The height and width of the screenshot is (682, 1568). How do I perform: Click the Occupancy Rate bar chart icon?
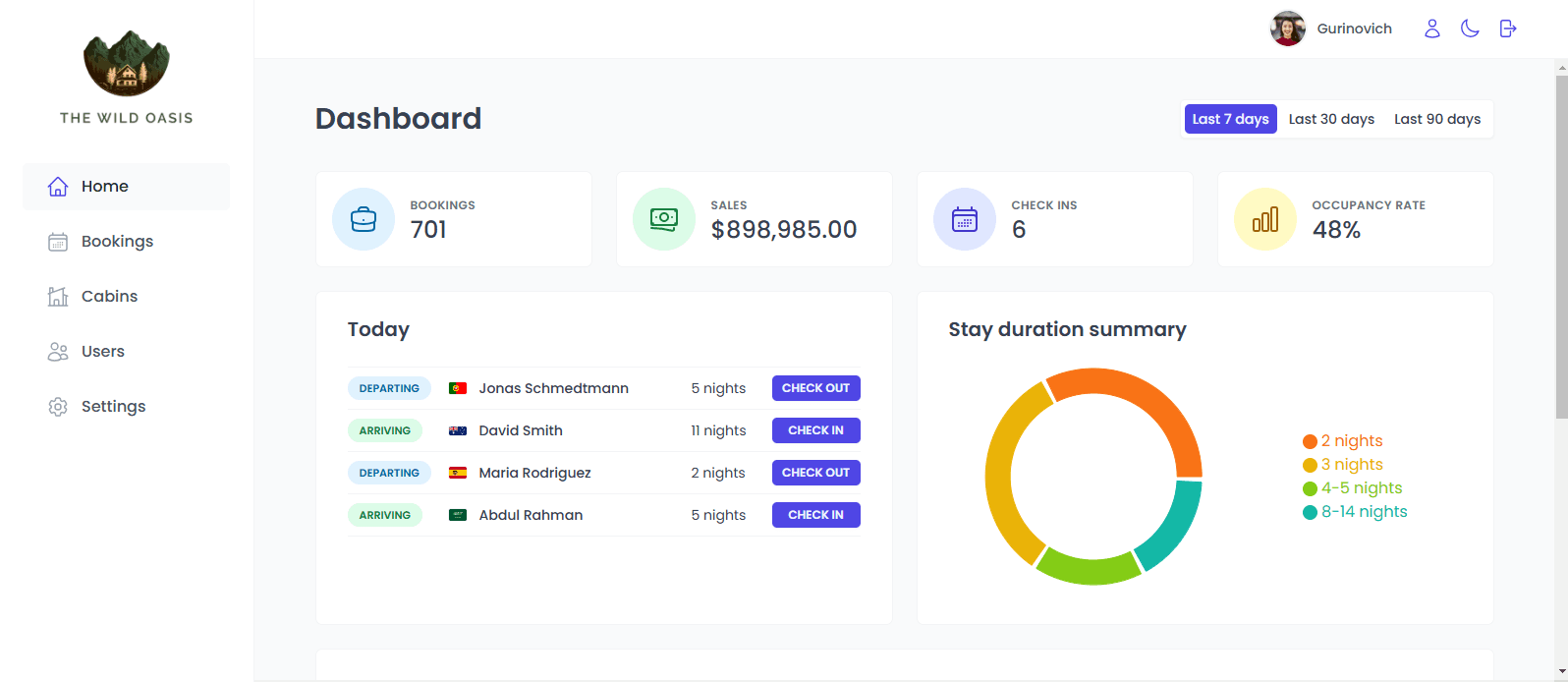click(x=1265, y=219)
